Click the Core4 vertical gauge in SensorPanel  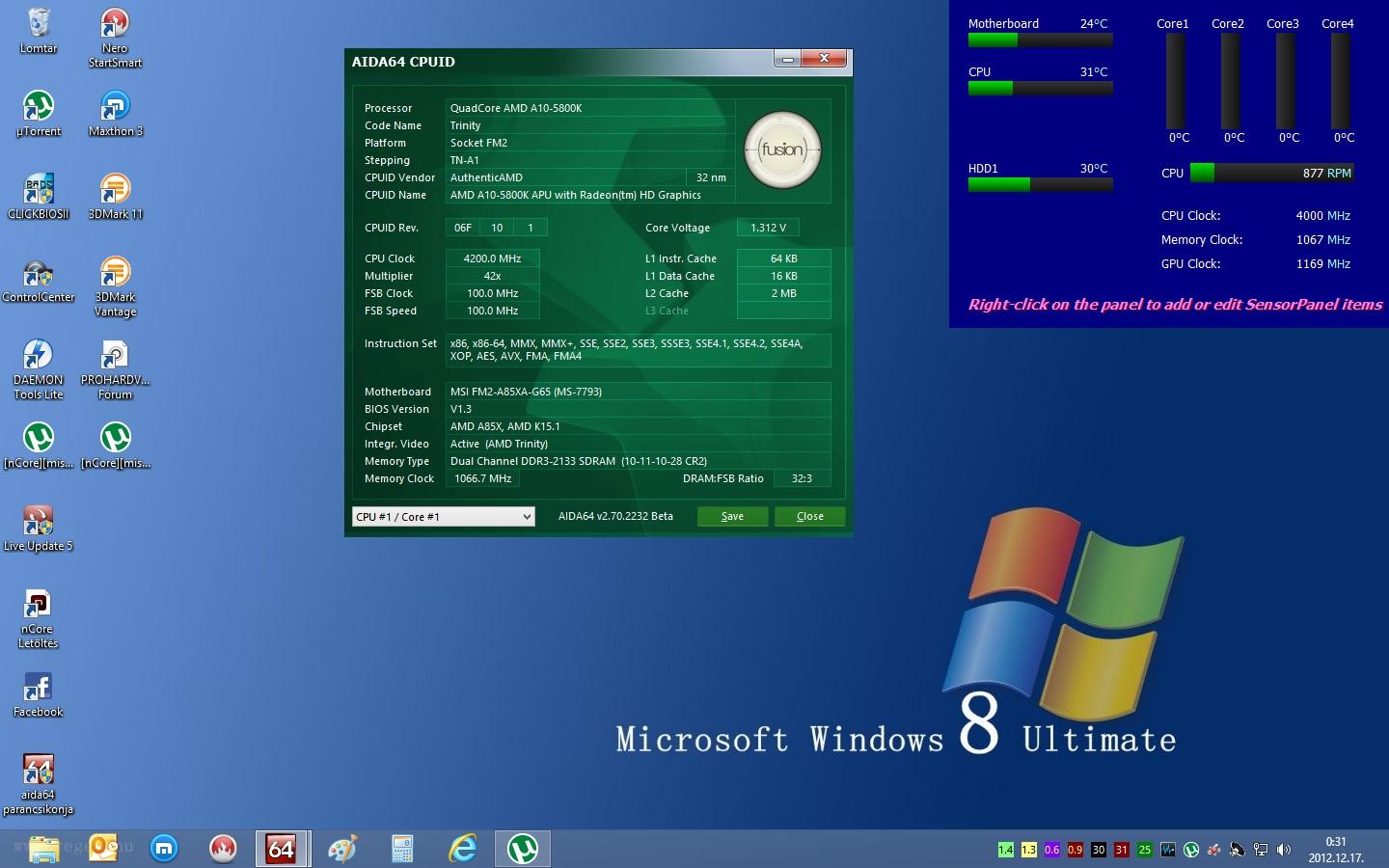pyautogui.click(x=1341, y=81)
